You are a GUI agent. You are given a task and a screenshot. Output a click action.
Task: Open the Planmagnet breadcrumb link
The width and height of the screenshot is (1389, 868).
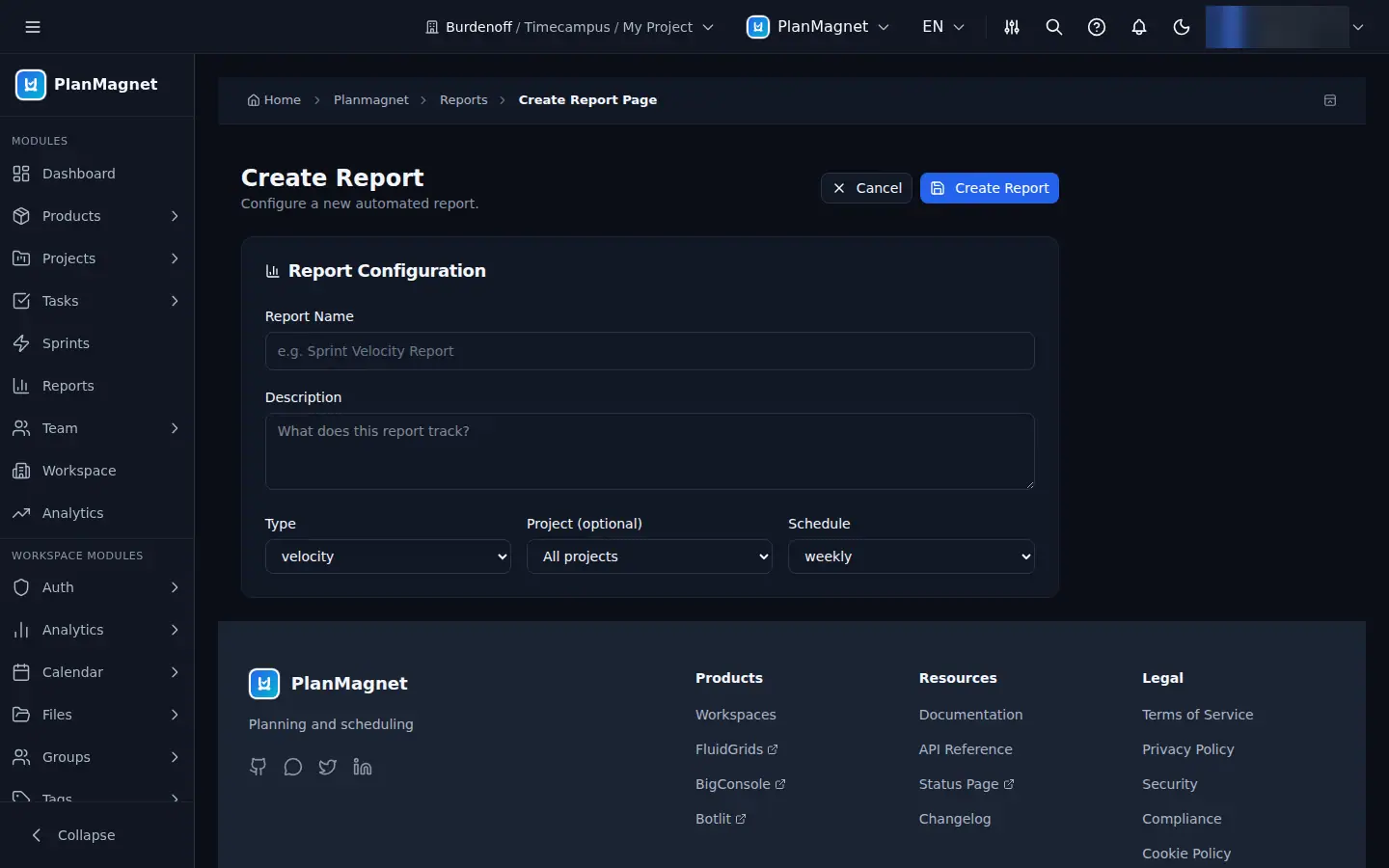371,100
